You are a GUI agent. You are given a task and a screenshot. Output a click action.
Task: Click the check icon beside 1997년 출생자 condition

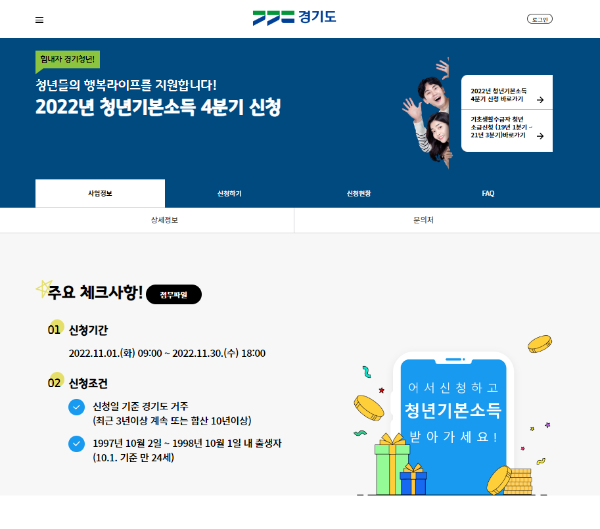point(77,444)
